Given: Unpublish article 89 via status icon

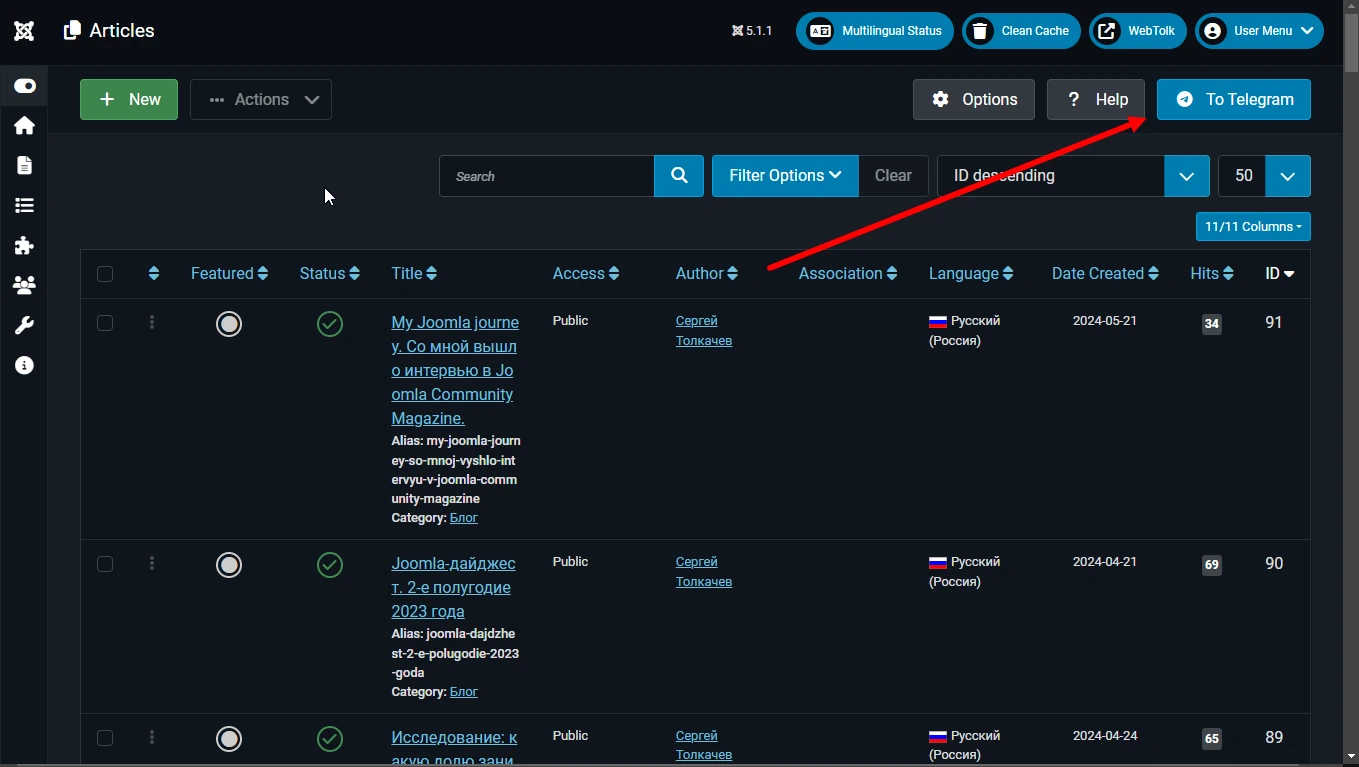Looking at the screenshot, I should coord(330,739).
